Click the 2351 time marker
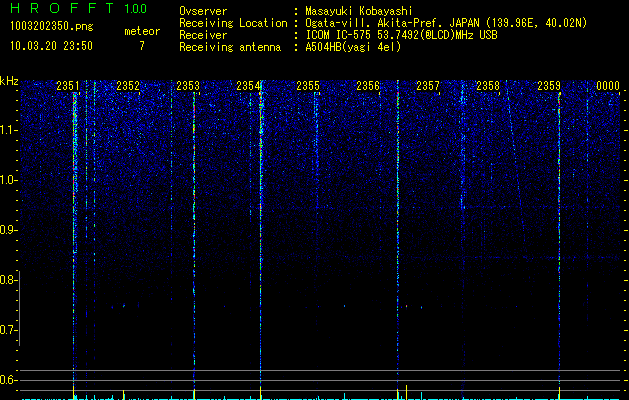Screen dimensions: 629x400 [68, 86]
